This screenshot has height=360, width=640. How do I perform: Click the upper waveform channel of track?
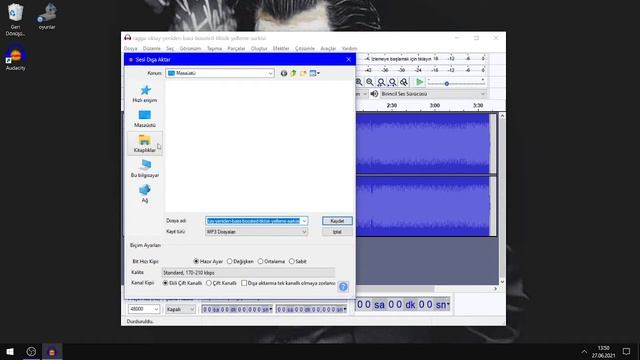(x=423, y=143)
